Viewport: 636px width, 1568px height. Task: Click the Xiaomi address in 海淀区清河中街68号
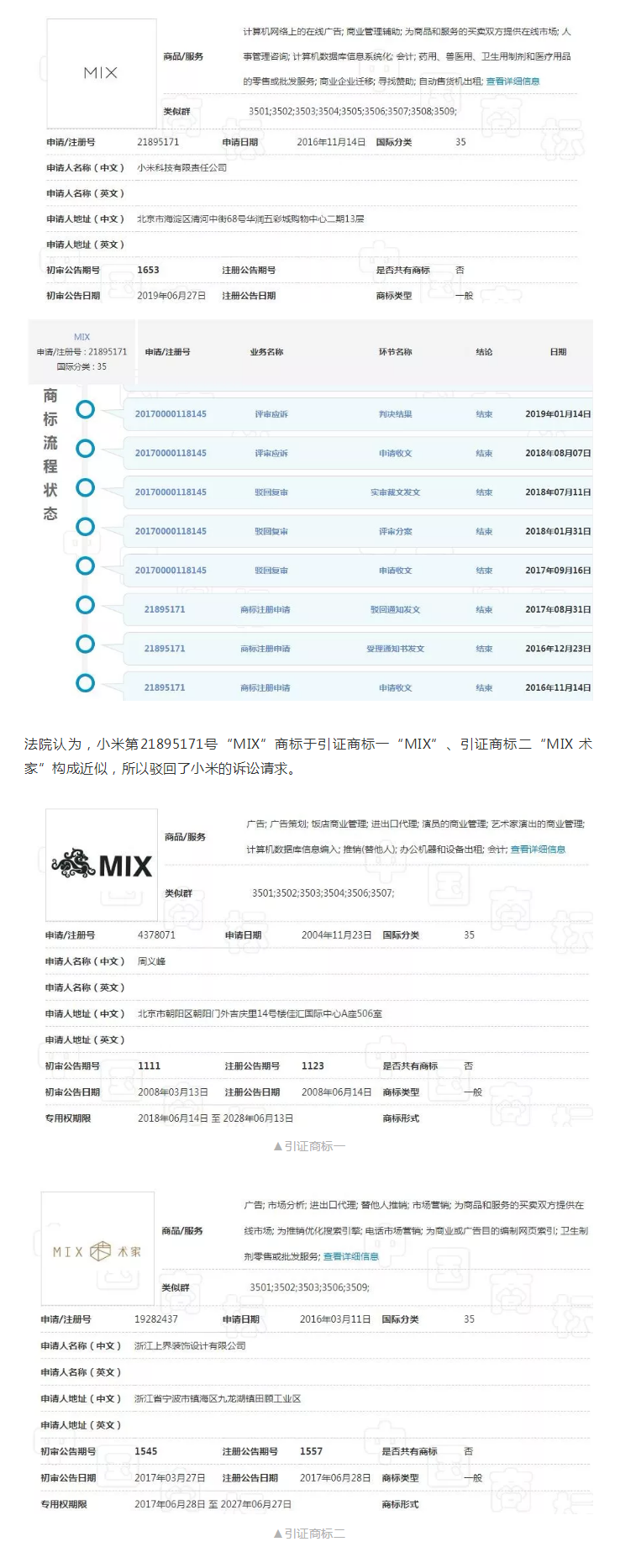pyautogui.click(x=250, y=219)
